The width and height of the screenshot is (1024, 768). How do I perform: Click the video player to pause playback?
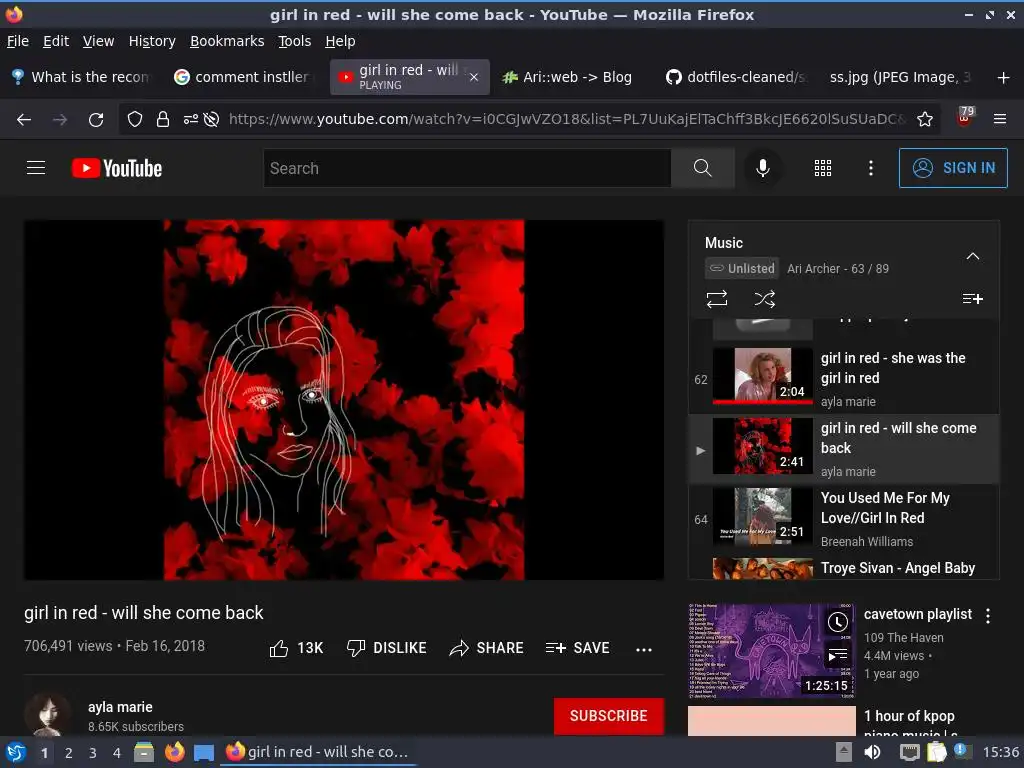tap(344, 400)
